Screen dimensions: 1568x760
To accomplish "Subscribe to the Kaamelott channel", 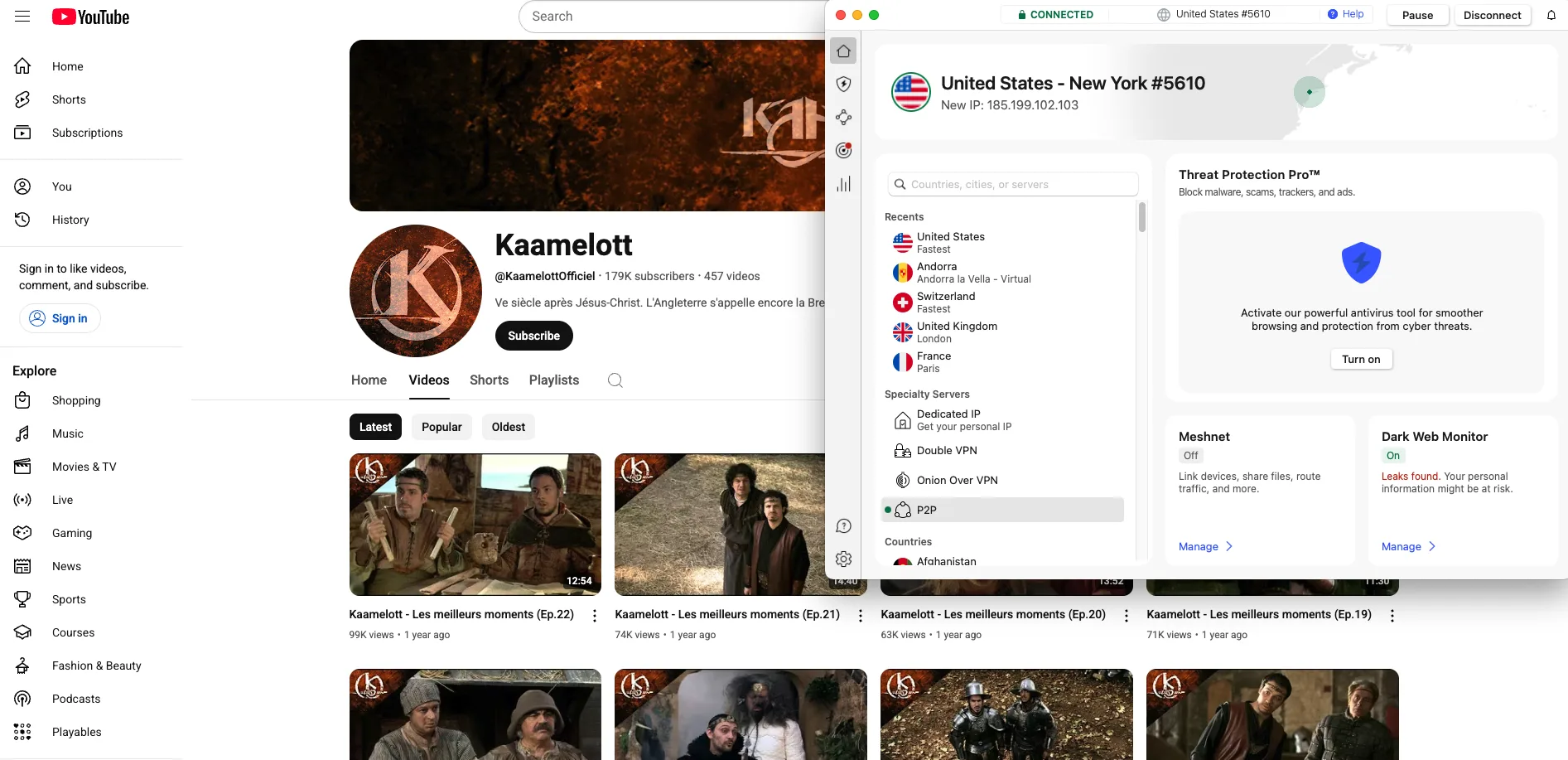I will click(x=533, y=336).
